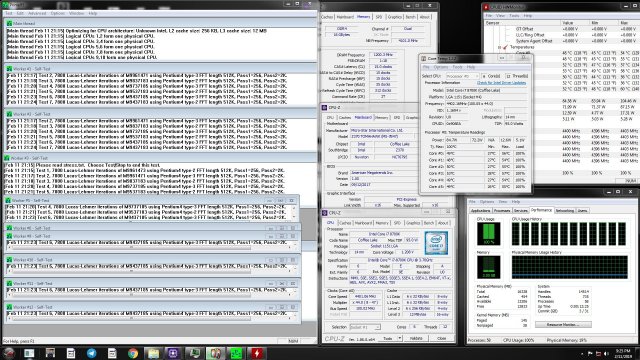640x360 pixels.
Task: Open the Tools dropdown arrow in CPU-Z
Action: pos(400,338)
